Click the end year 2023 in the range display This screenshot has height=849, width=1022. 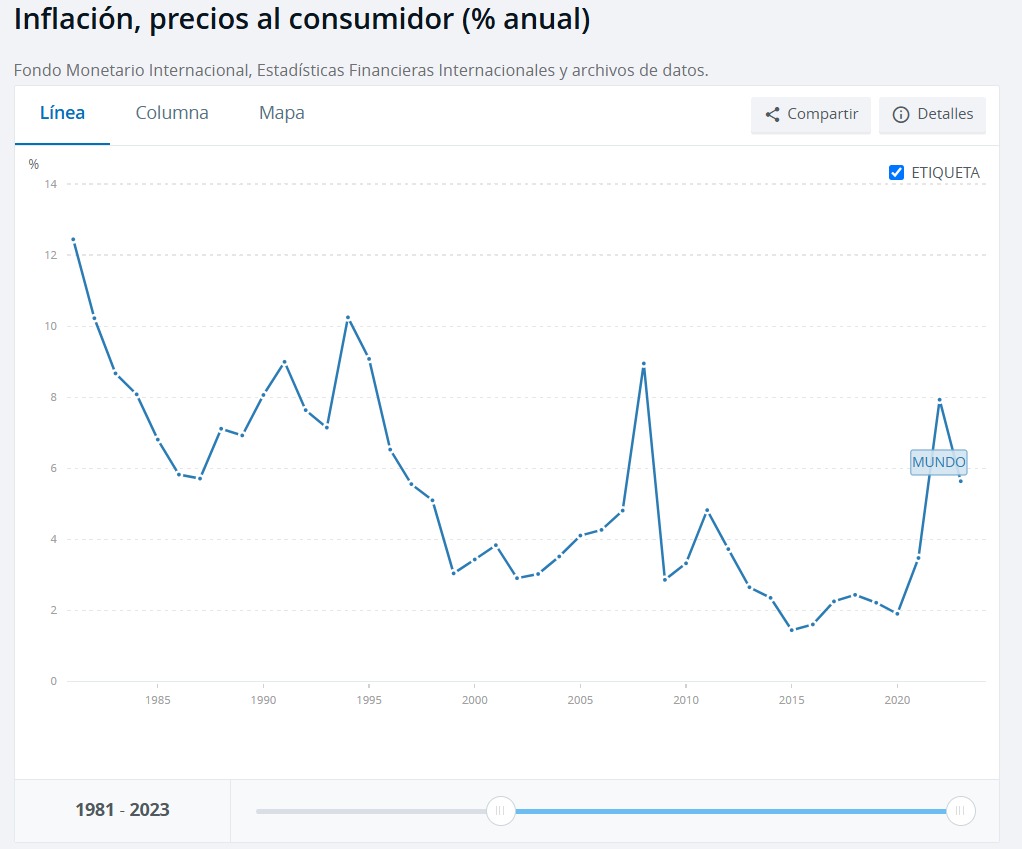click(x=150, y=810)
